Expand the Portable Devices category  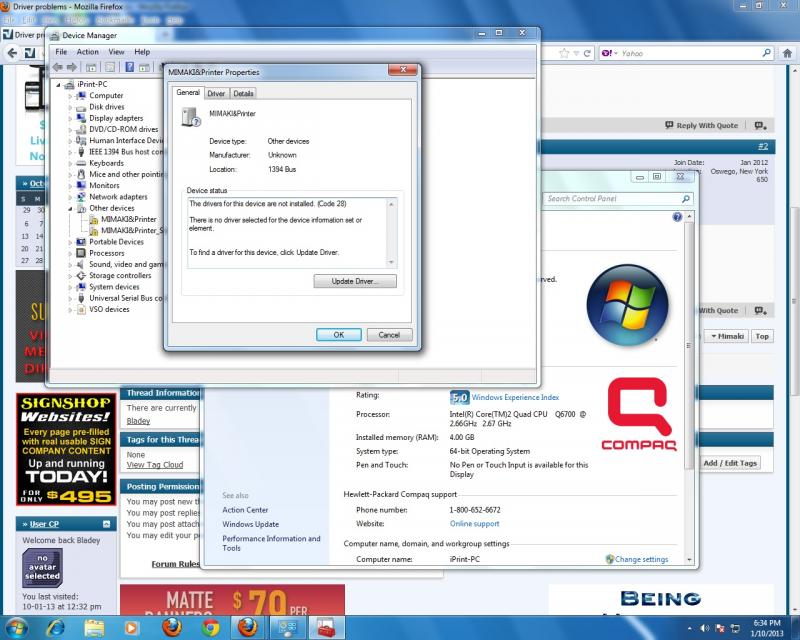(70, 242)
